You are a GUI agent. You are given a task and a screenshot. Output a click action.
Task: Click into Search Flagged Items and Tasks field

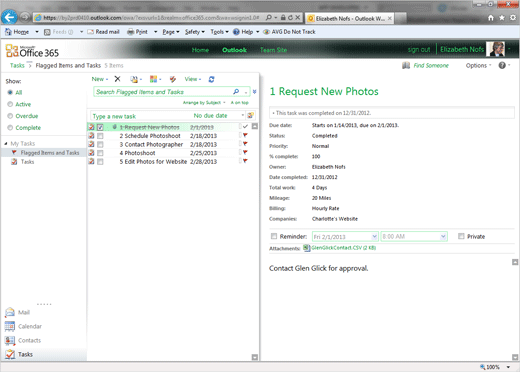[x=163, y=92]
